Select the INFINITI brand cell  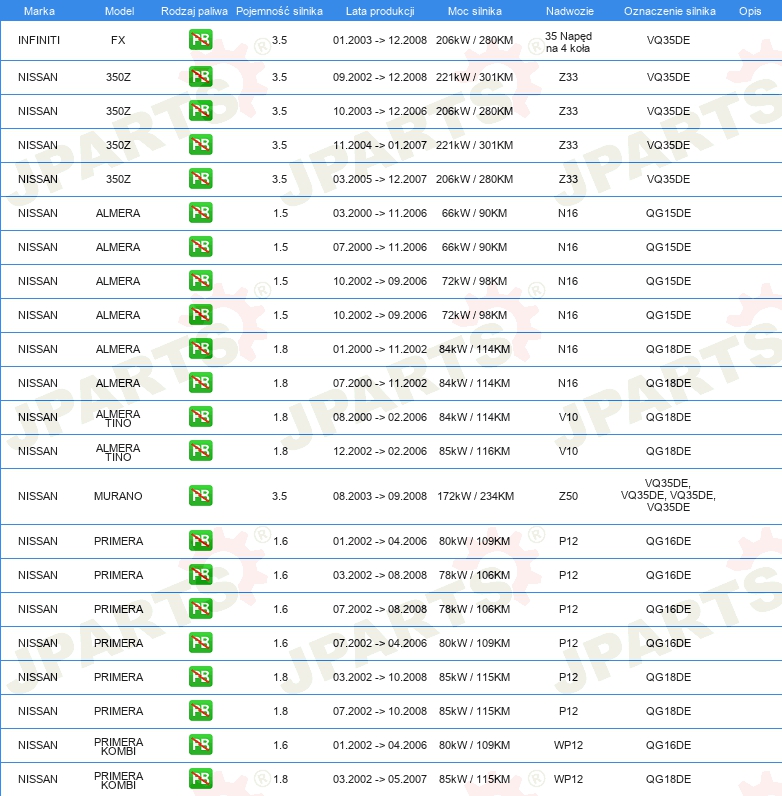[x=39, y=40]
